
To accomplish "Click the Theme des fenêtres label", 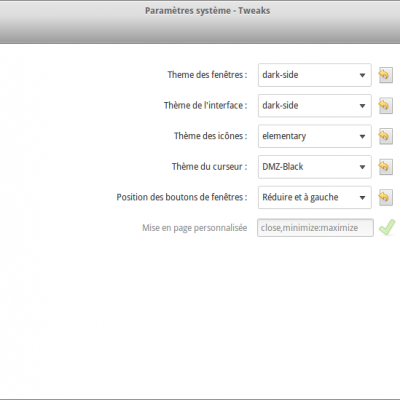I will coord(207,75).
